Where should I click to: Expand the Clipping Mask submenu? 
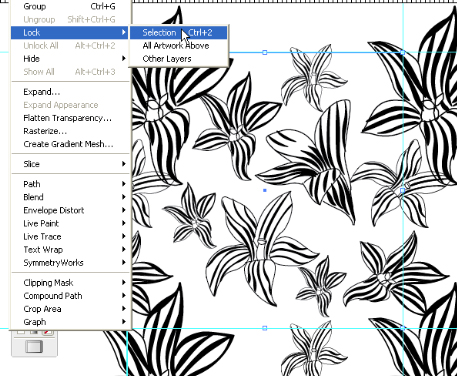pyautogui.click(x=70, y=283)
